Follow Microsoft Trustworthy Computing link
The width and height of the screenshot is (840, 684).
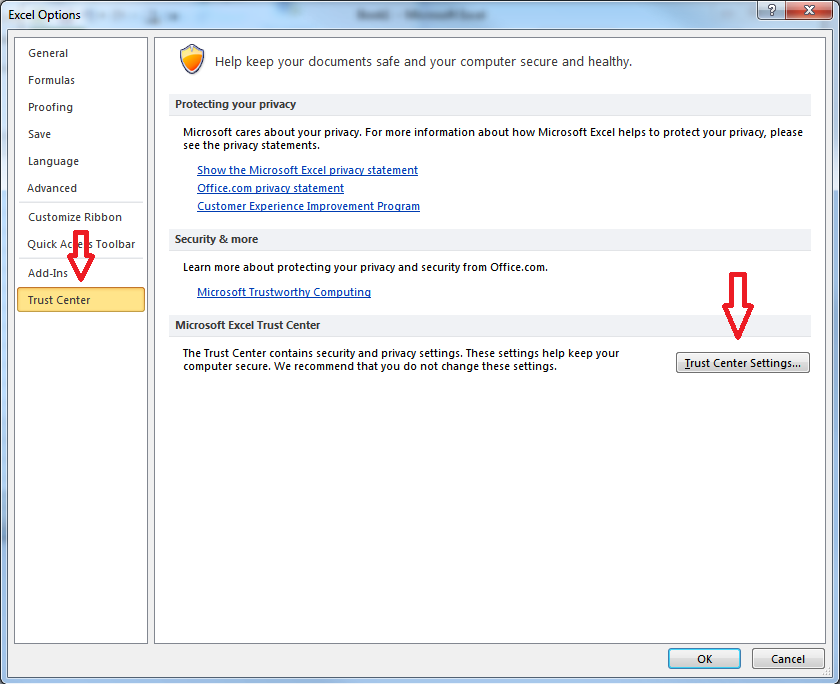coord(284,292)
